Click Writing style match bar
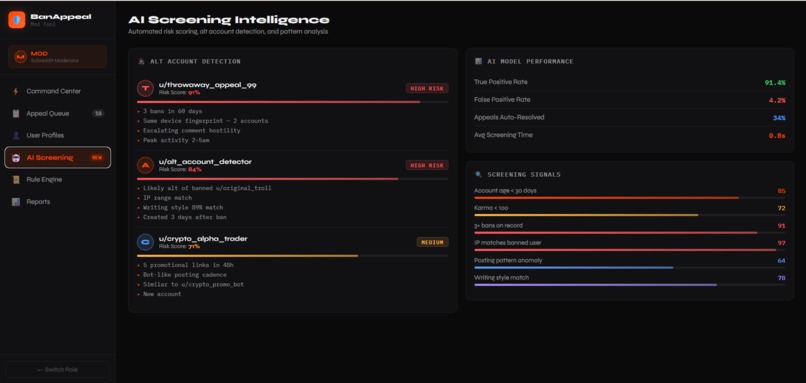This screenshot has width=806, height=383. tap(630, 284)
